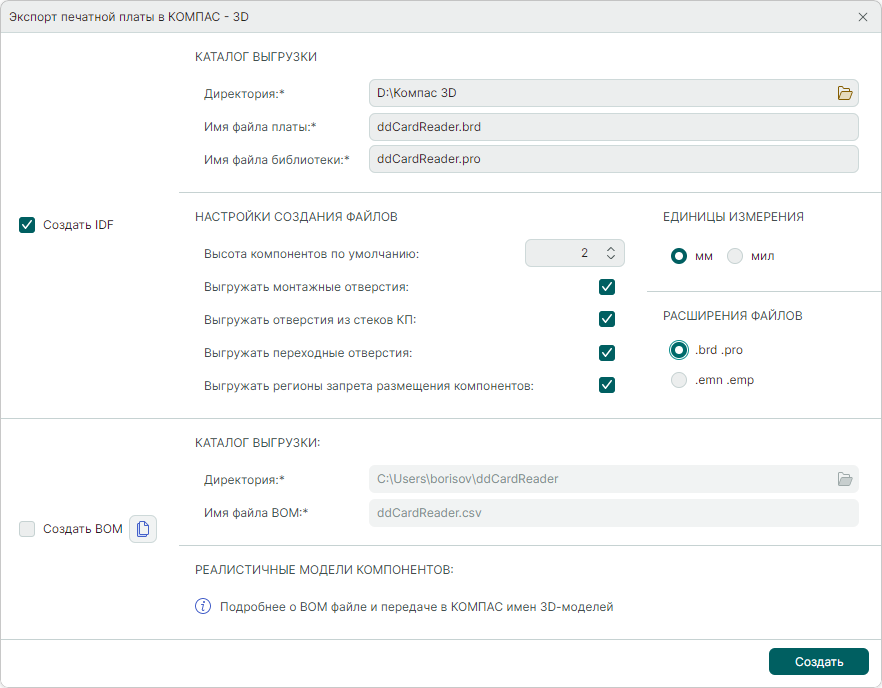This screenshot has height=688, width=882.
Task: Disable Выгружать переходные отверстия checkbox
Action: (606, 352)
